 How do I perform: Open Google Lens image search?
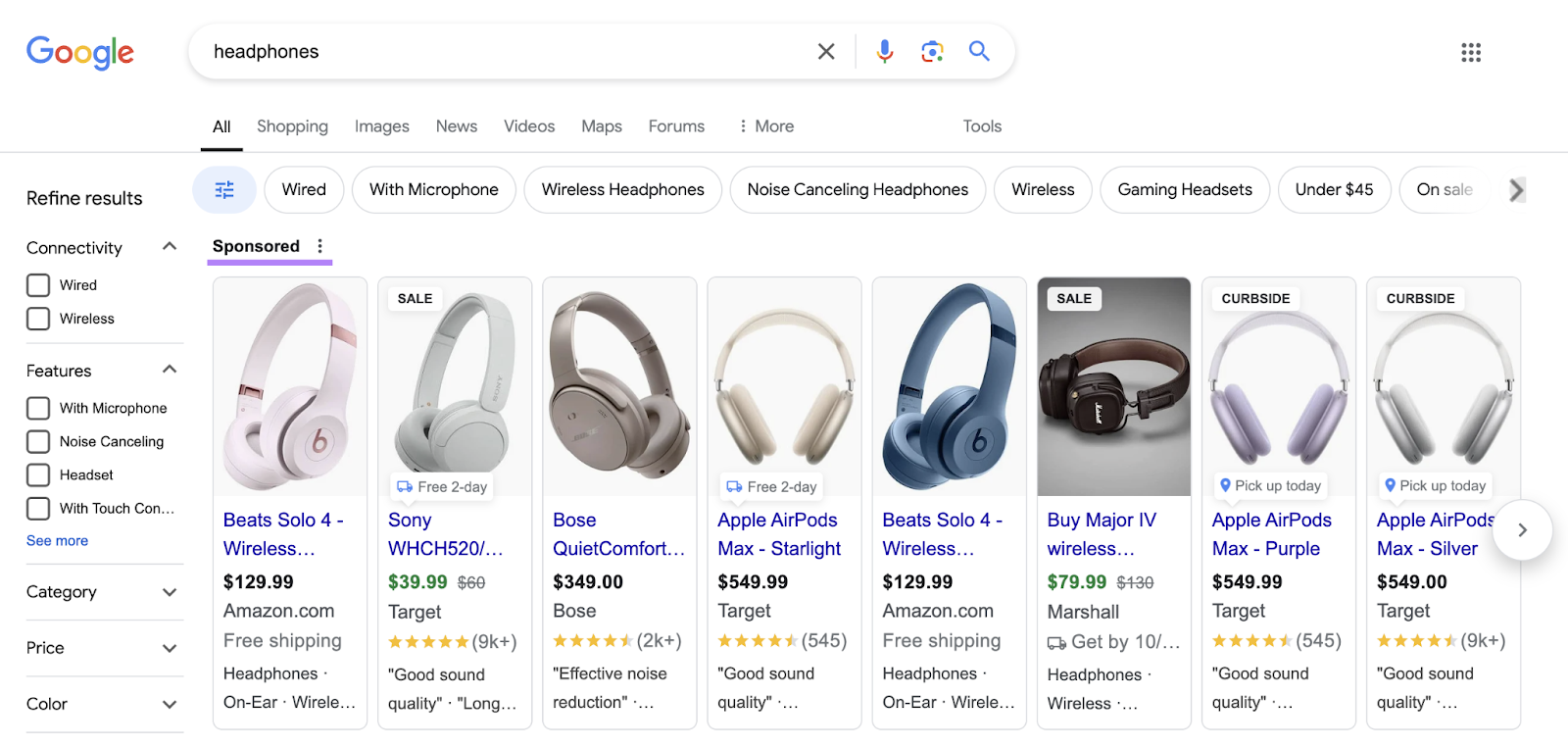[x=932, y=51]
